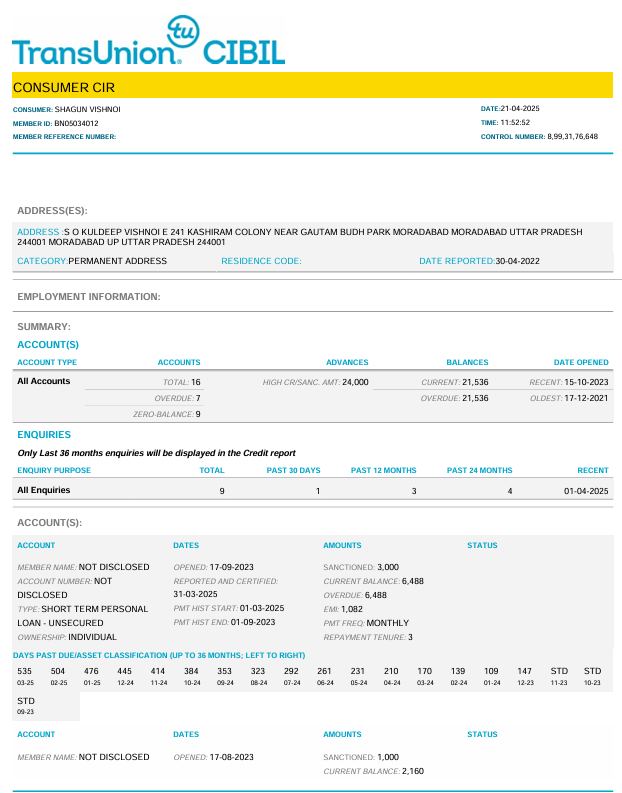Image resolution: width=622 pixels, height=793 pixels.
Task: Click the ENQUIRY PURPOSE column header
Action: pos(54,470)
